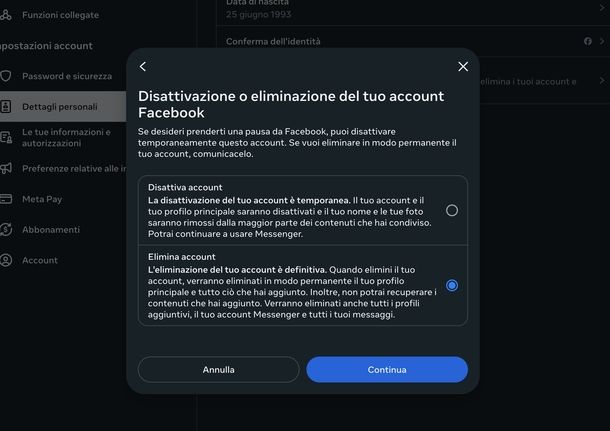The height and width of the screenshot is (431, 610).
Task: Open the Meta Pay menu item
Action: 42,199
